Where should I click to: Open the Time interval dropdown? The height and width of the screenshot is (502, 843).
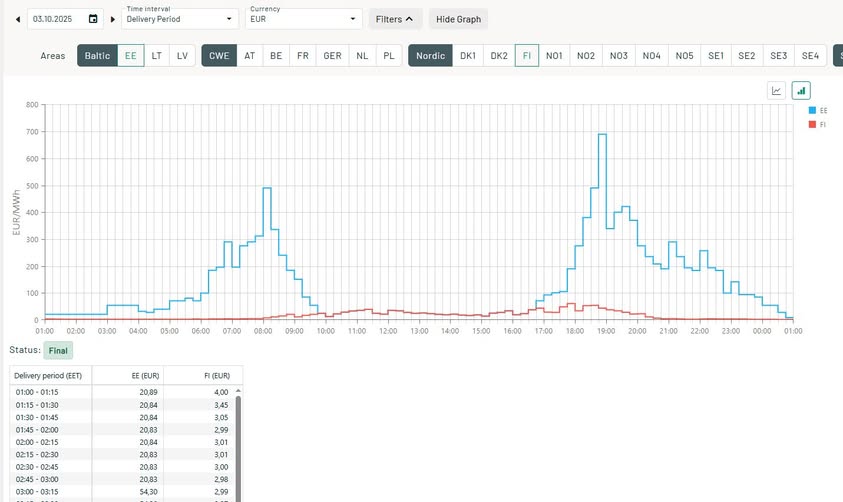[180, 19]
